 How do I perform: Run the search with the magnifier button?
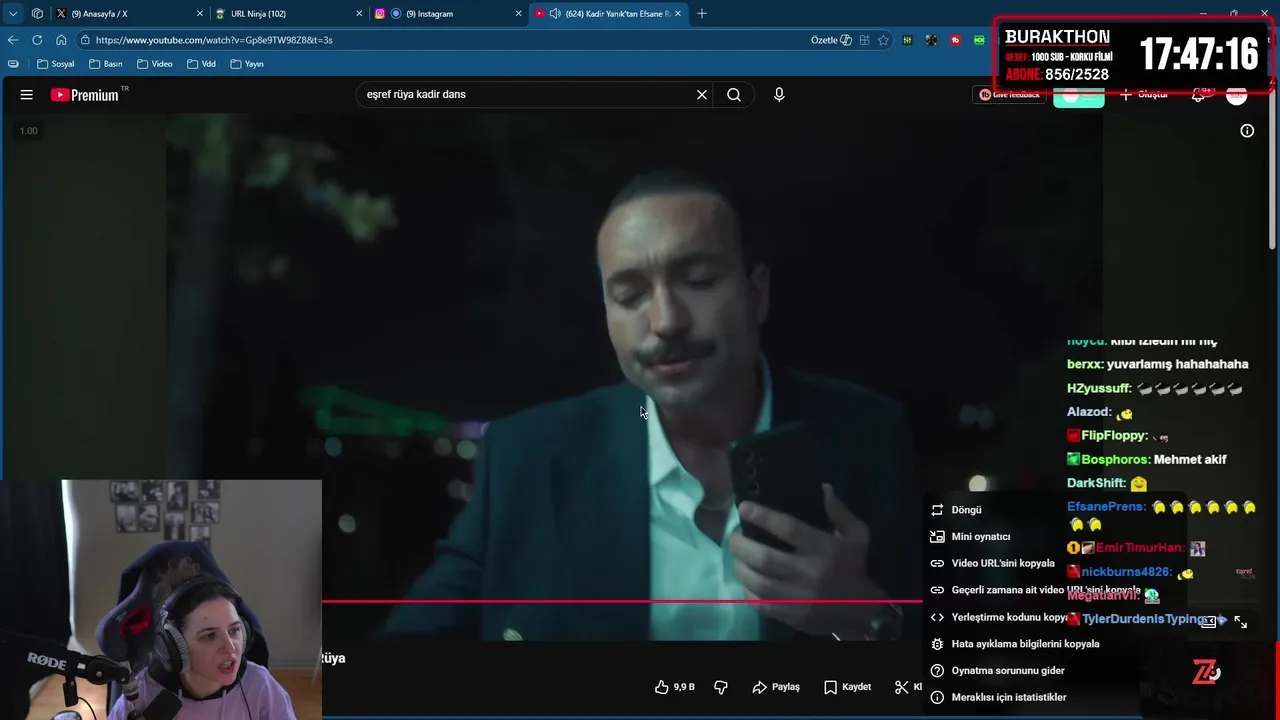point(734,95)
